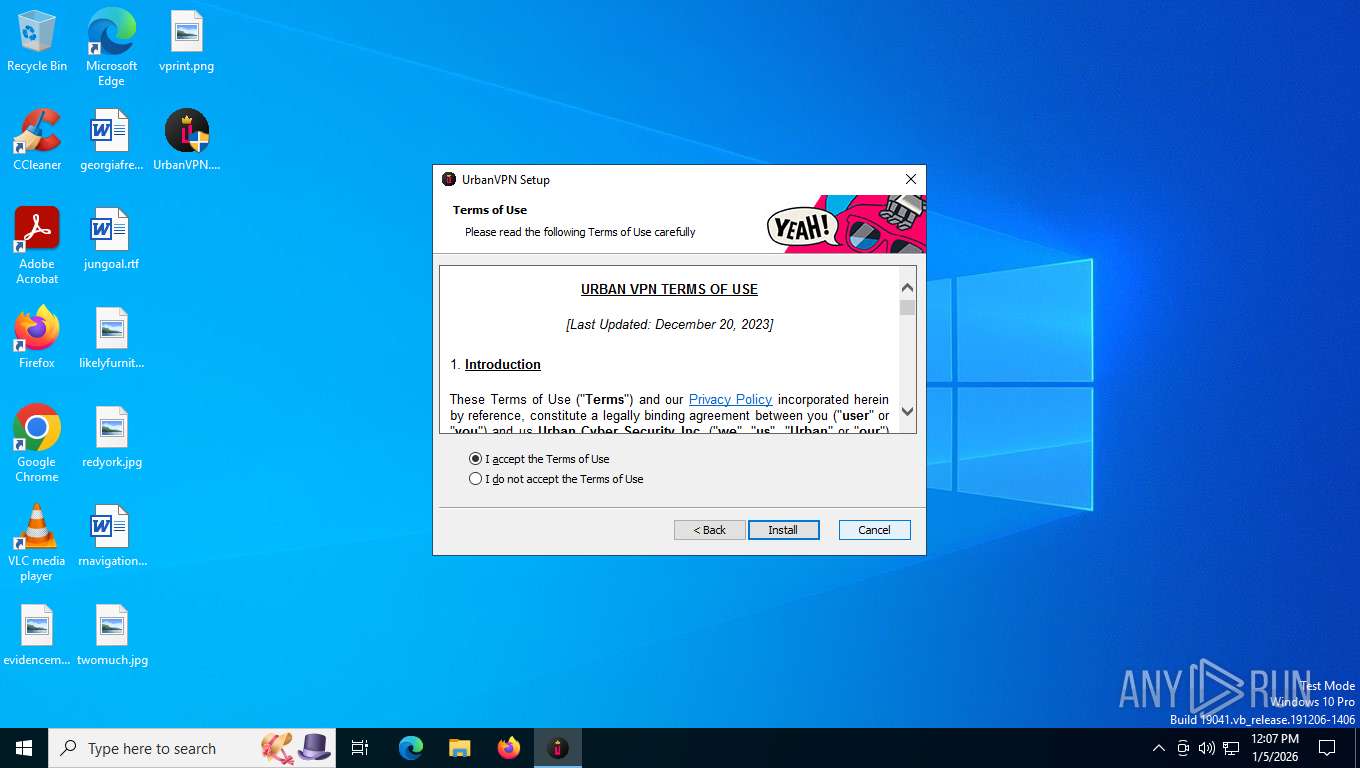
Task: Select the navigation... Word document
Action: coord(111,536)
